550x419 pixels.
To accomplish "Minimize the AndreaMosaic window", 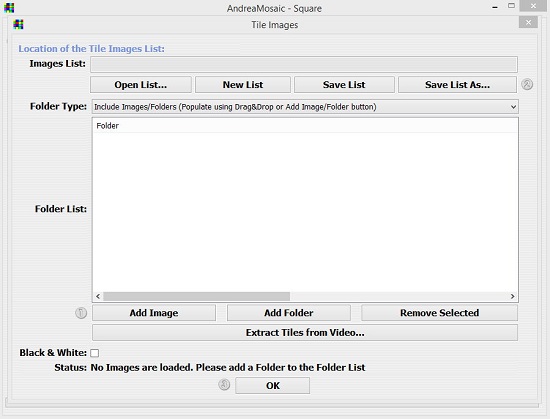I will pyautogui.click(x=495, y=7).
